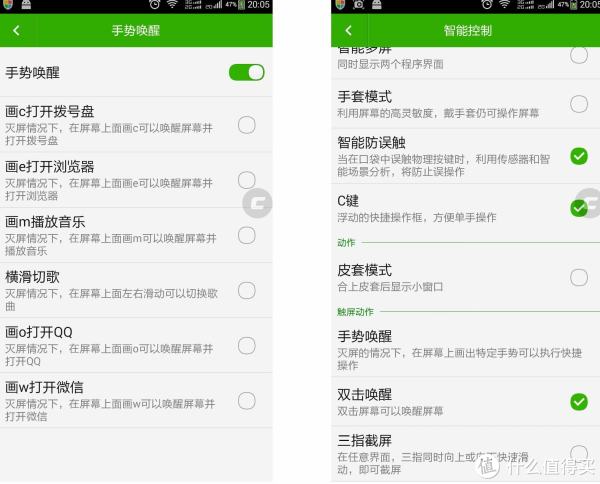Enable 手套模式 option
This screenshot has height=484, width=600.
[579, 104]
